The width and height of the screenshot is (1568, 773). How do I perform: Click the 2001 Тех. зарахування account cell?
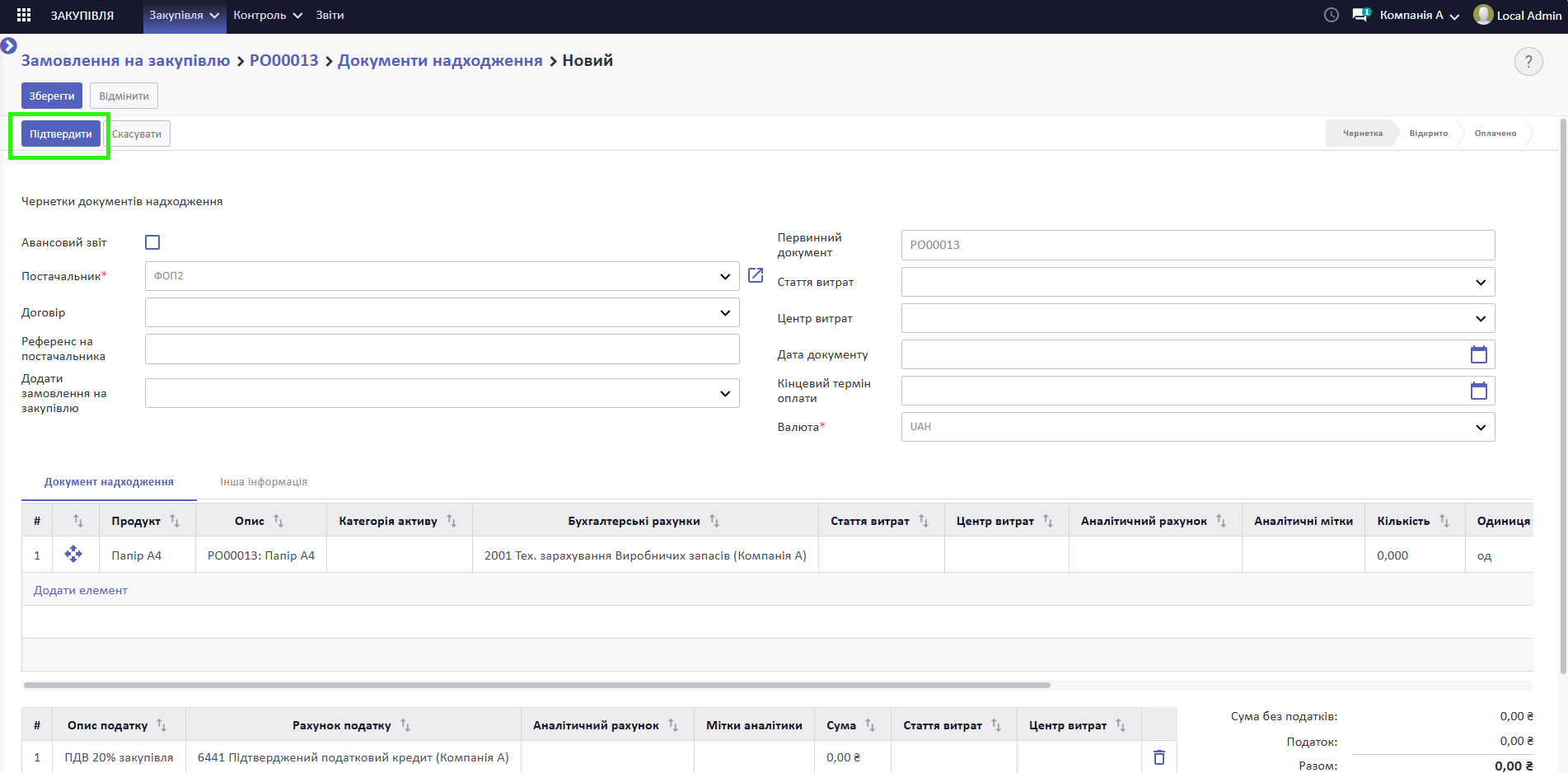[x=645, y=555]
